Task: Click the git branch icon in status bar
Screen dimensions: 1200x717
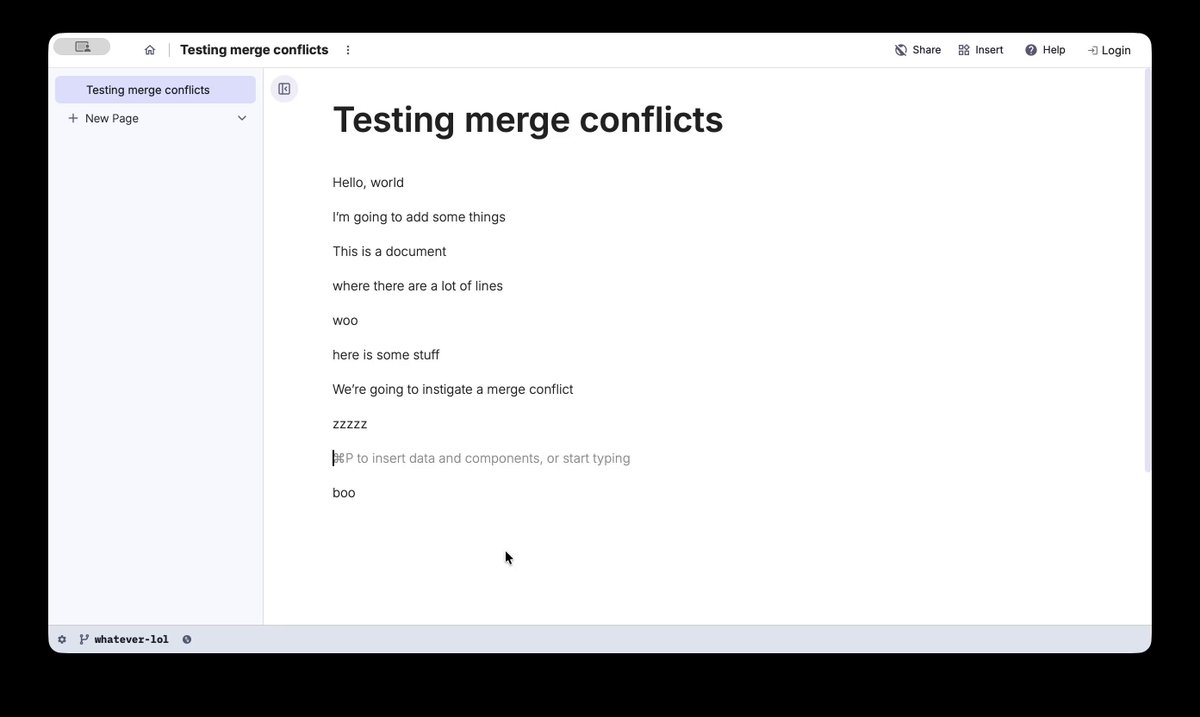Action: click(x=84, y=639)
